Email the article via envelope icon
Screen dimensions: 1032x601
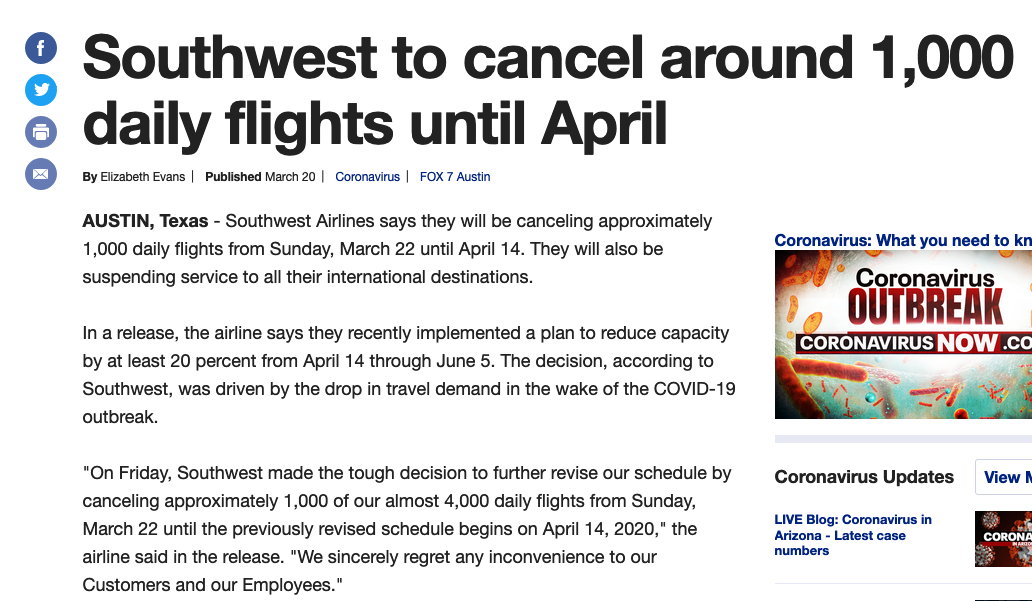41,174
